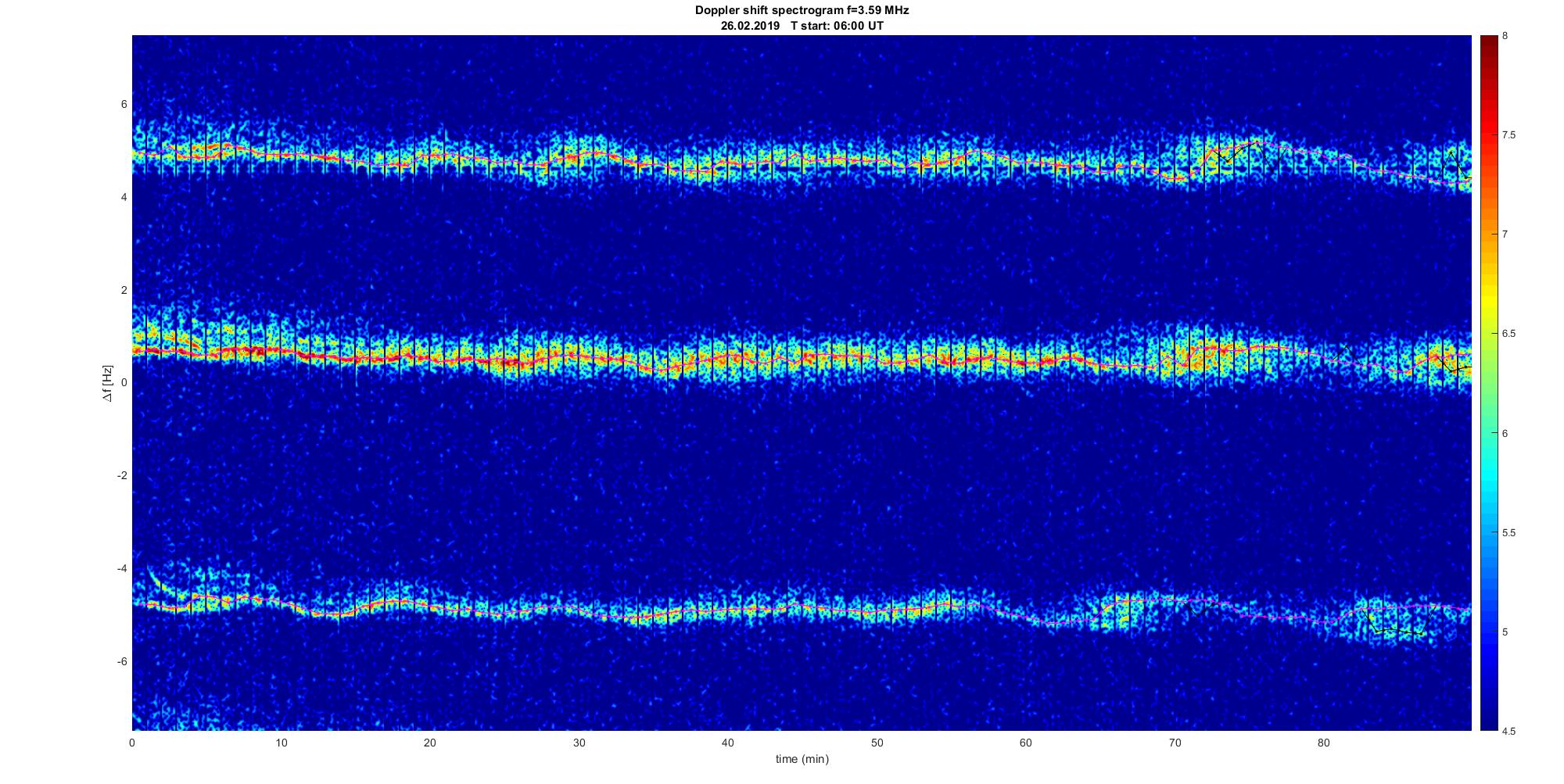Click x-axis tick label '70'
The height and width of the screenshot is (784, 1564).
pyautogui.click(x=1175, y=743)
